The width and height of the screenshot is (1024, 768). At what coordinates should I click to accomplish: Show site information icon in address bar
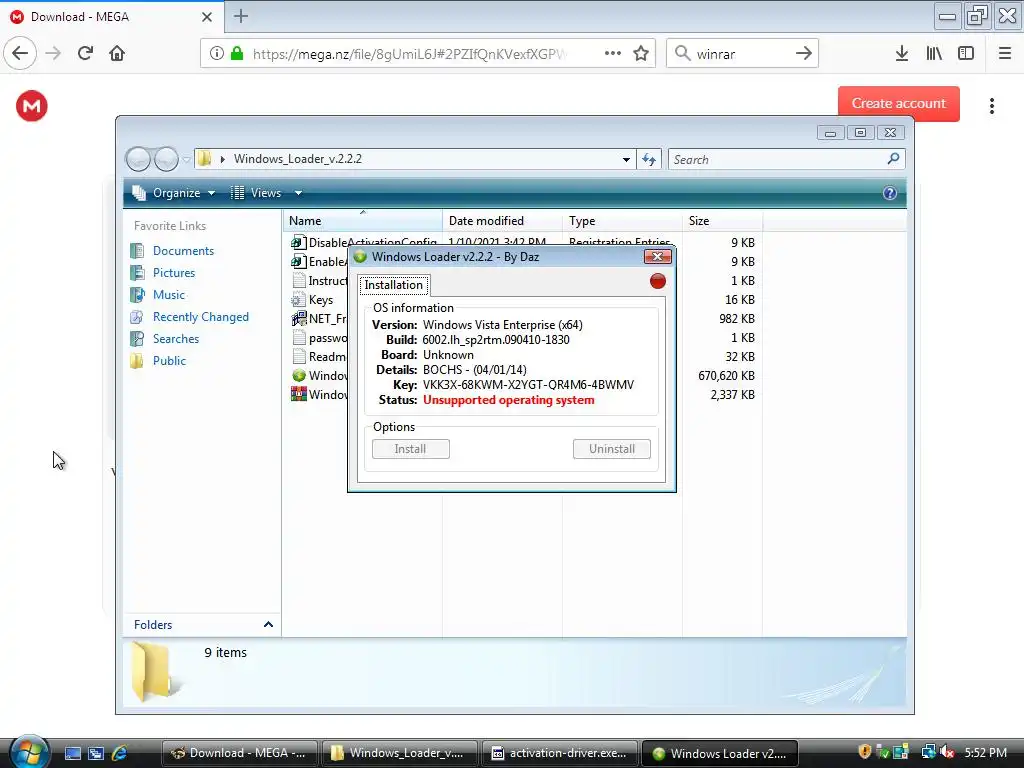pos(217,53)
